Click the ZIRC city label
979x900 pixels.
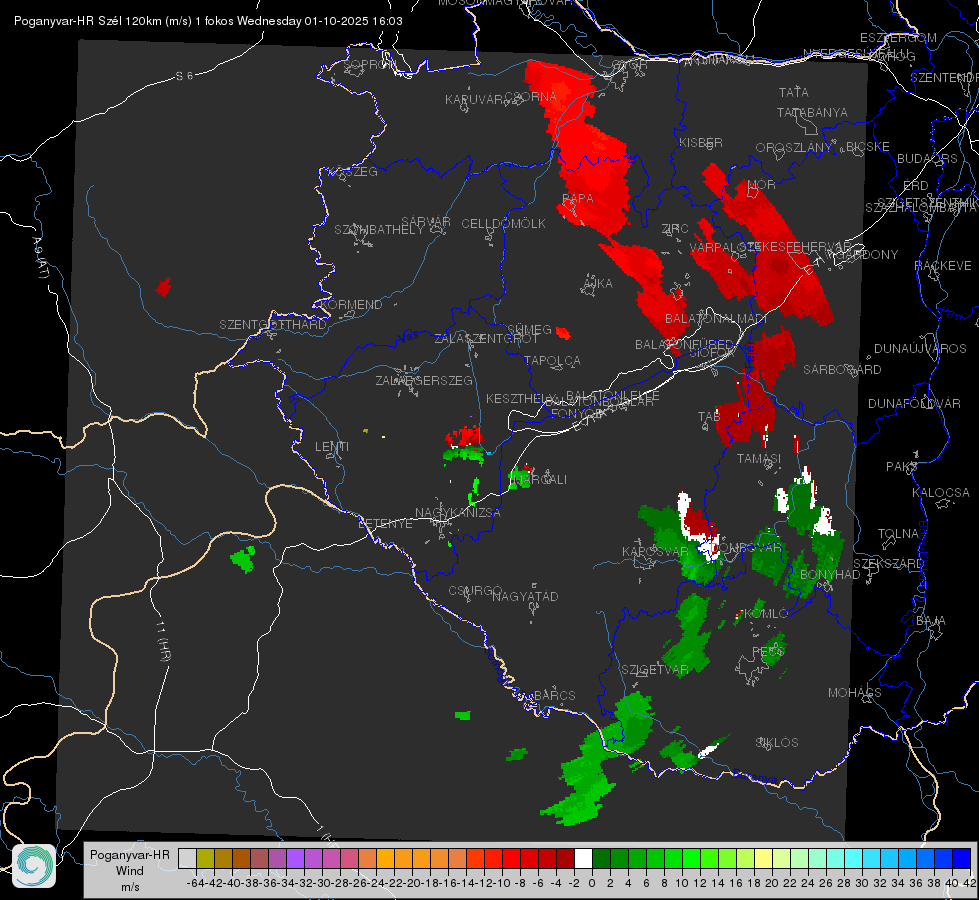(675, 229)
